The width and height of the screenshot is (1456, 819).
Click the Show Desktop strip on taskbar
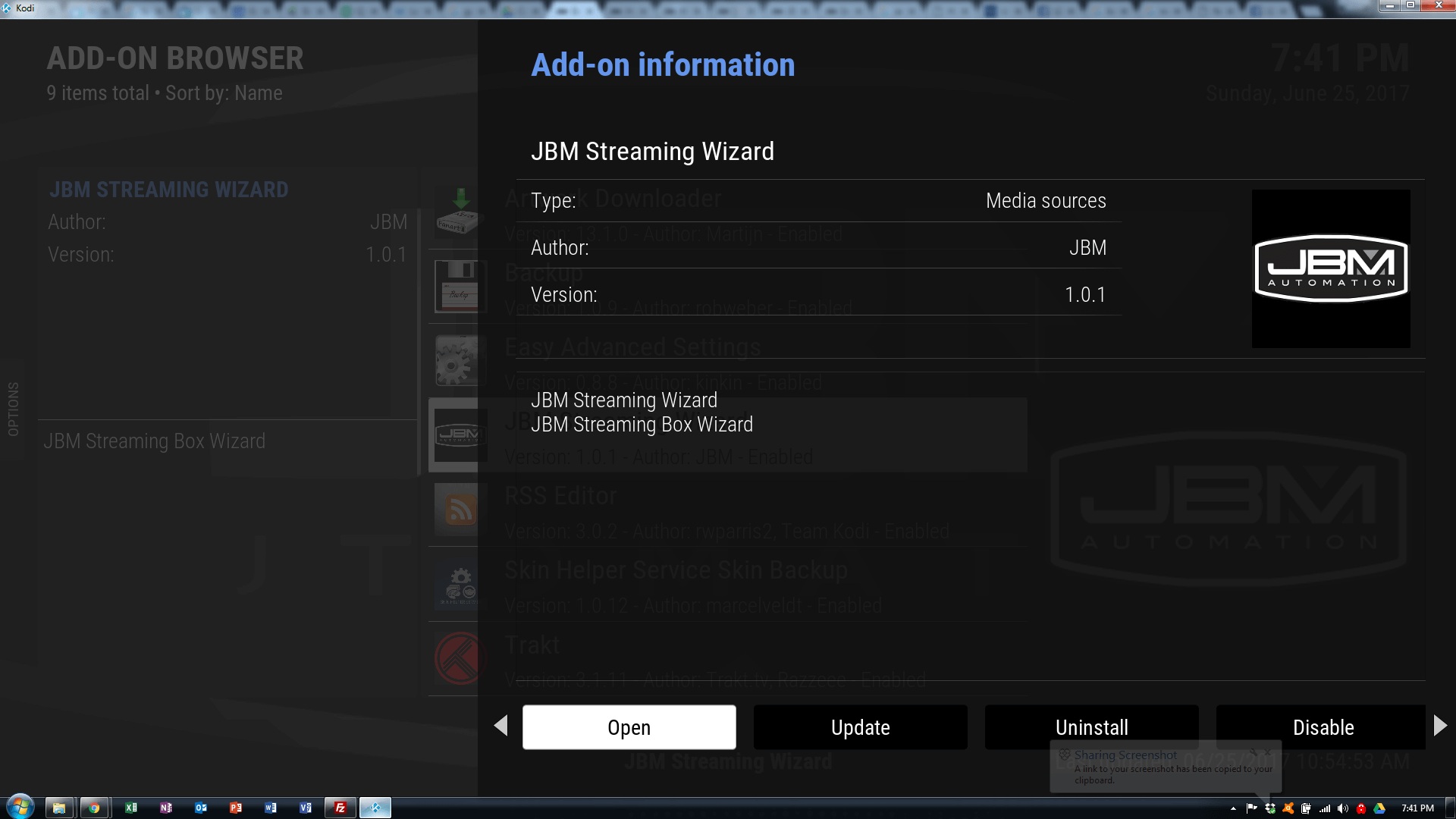1450,808
